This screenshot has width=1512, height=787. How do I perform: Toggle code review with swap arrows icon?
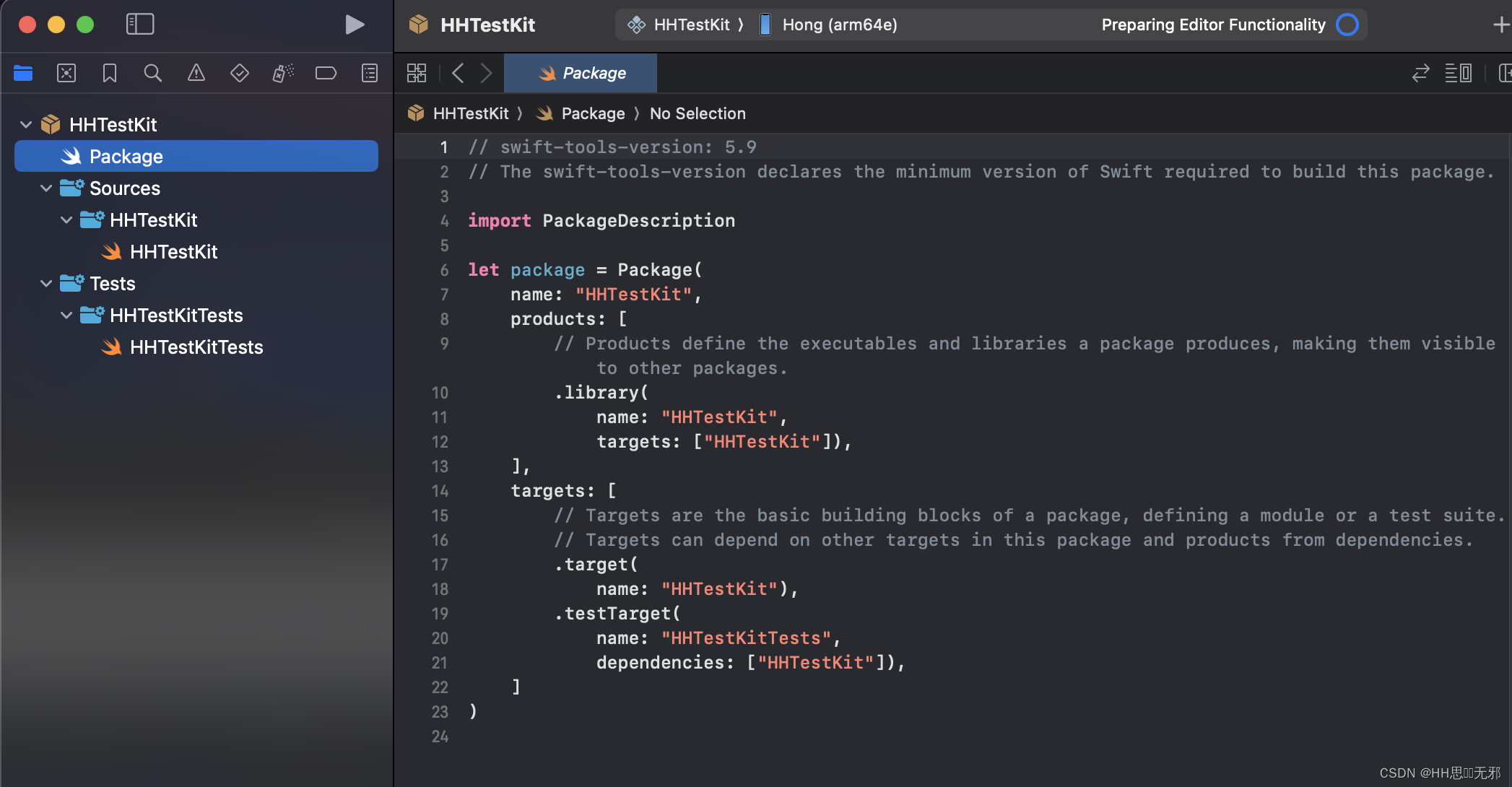click(x=1421, y=73)
